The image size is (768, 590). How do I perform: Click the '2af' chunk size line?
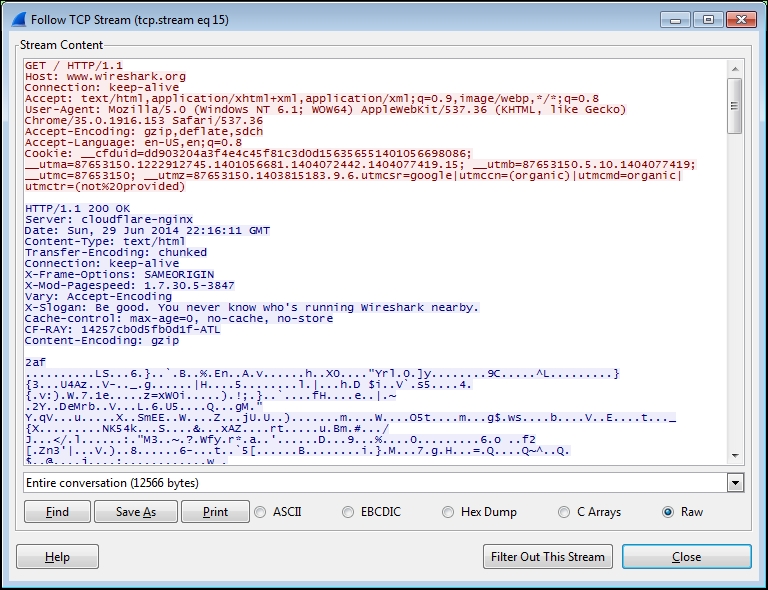pyautogui.click(x=35, y=362)
